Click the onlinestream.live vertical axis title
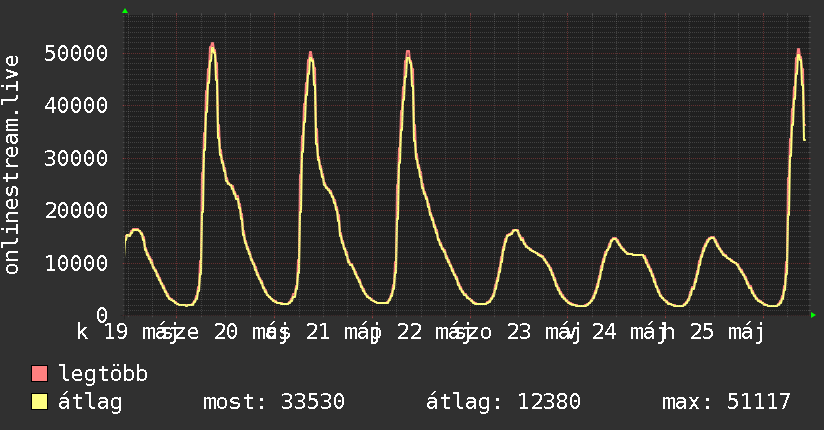 (11, 165)
